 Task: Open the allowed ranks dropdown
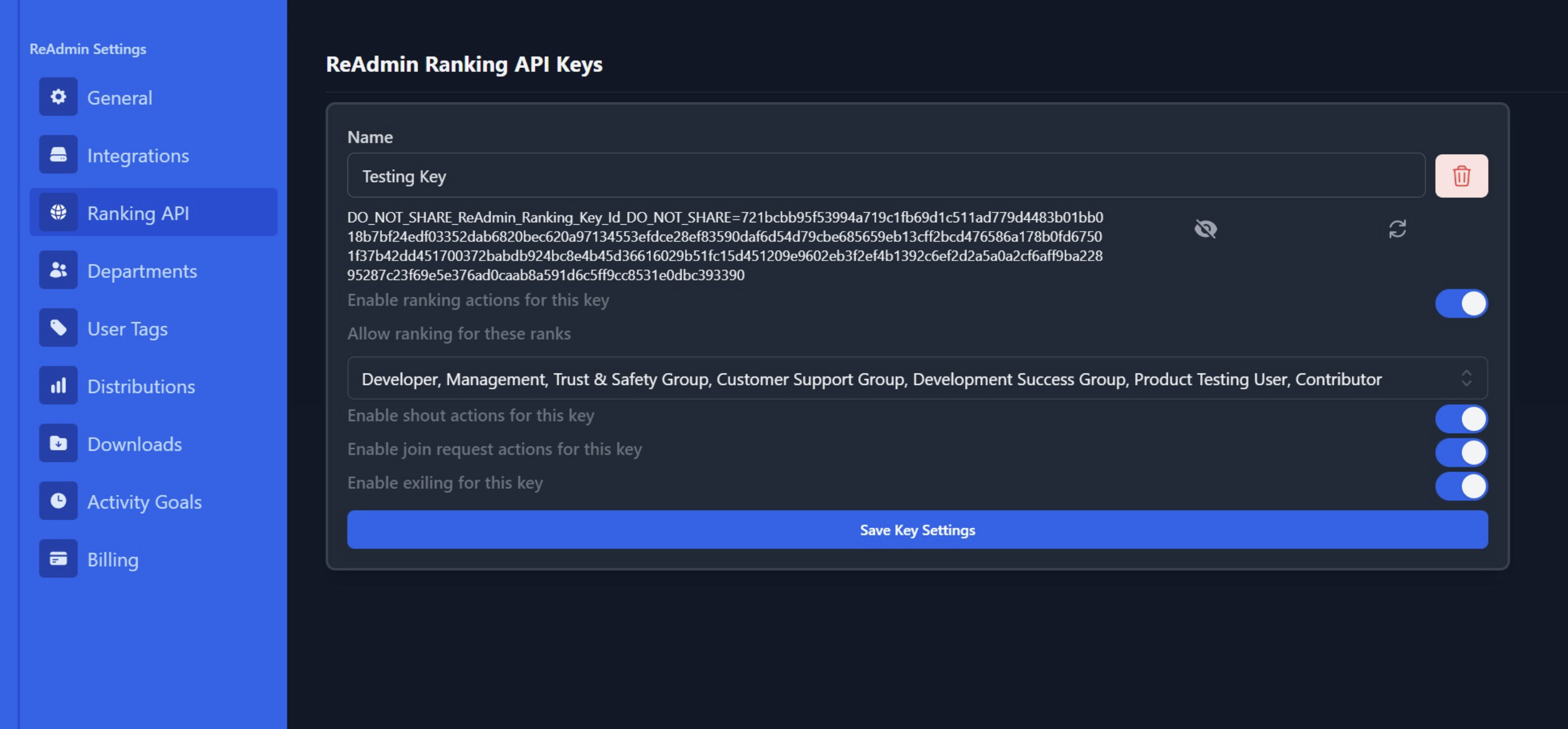click(x=871, y=379)
